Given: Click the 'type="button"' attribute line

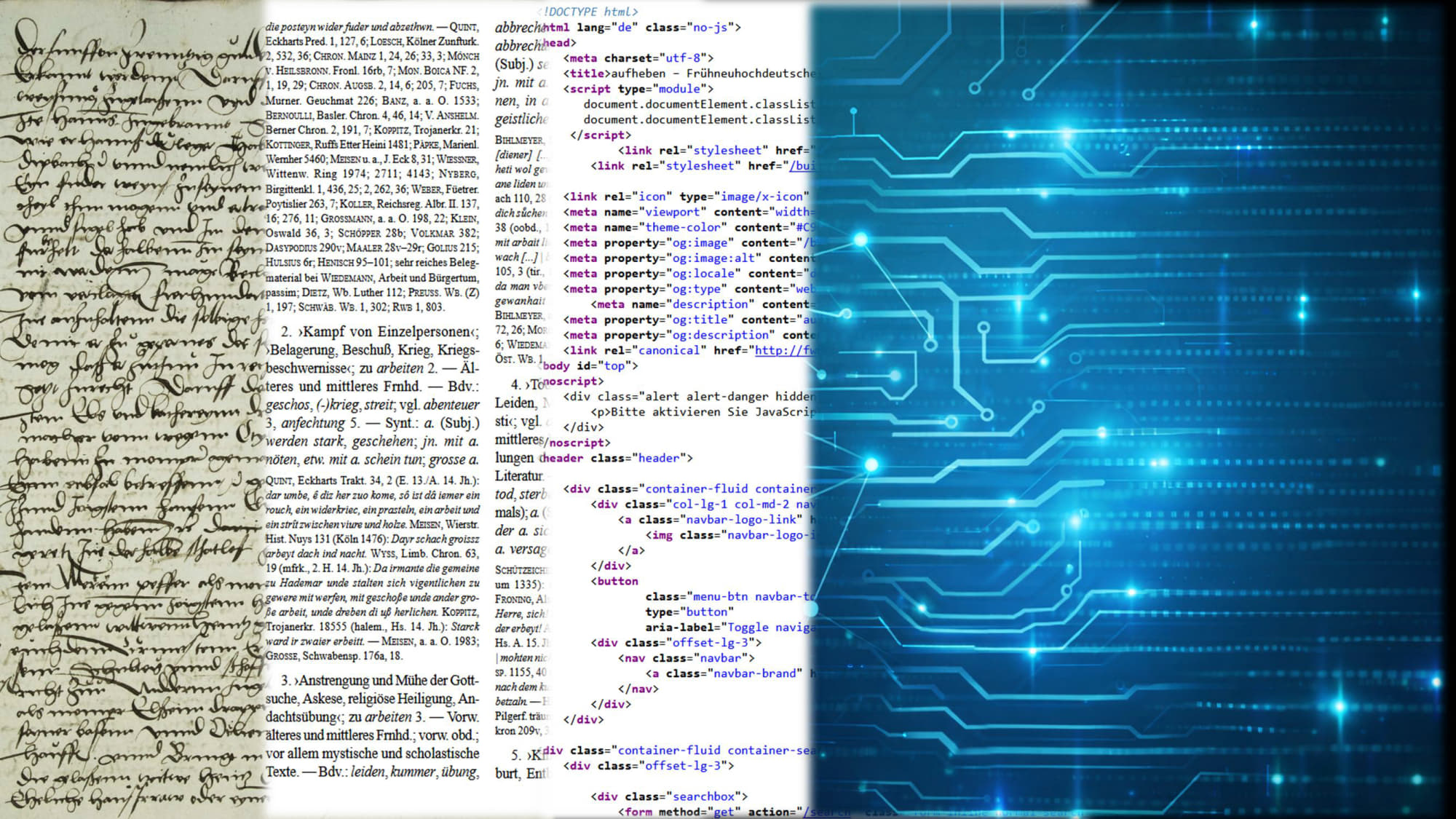Looking at the screenshot, I should point(689,612).
